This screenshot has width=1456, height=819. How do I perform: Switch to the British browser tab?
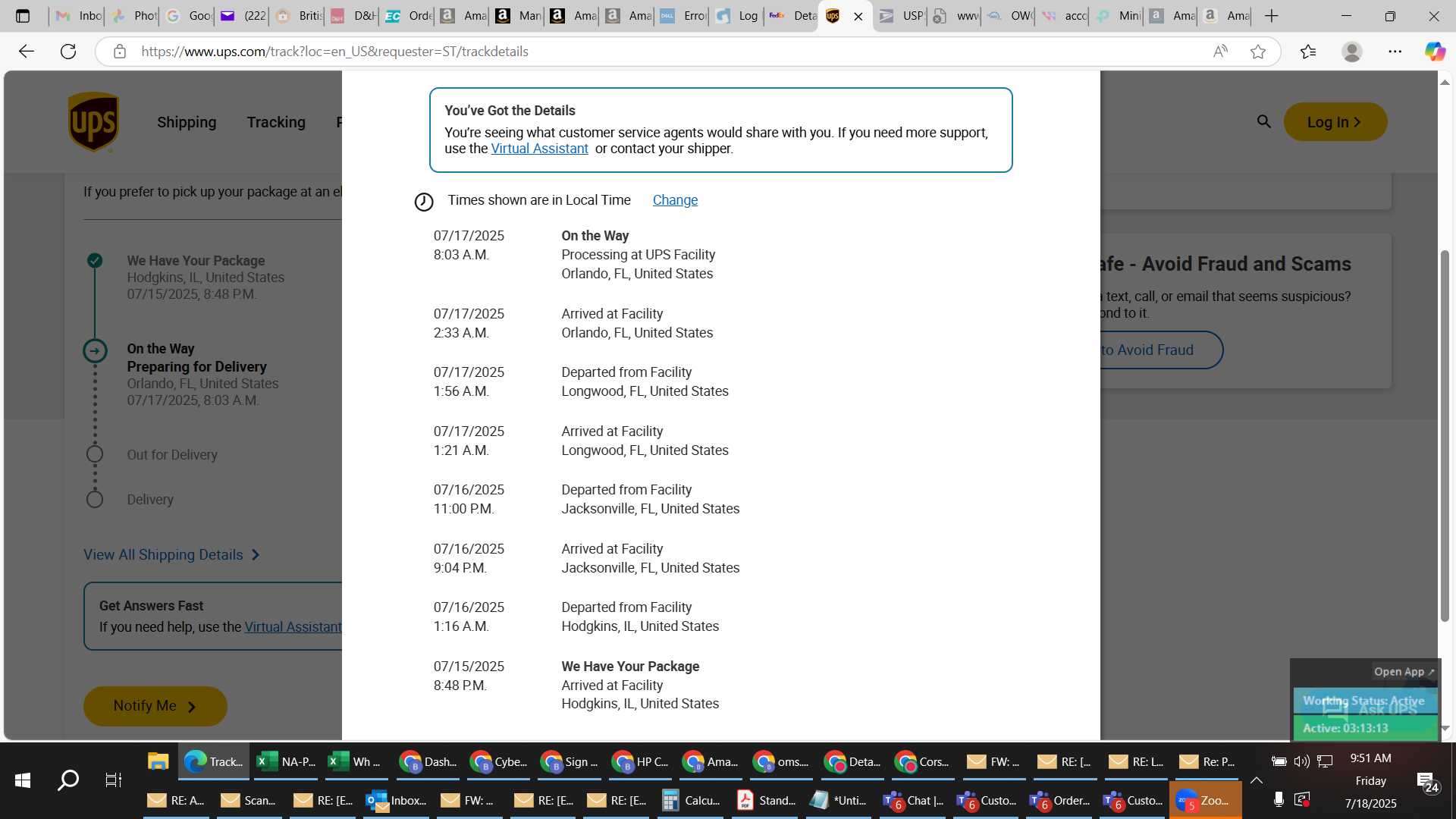pos(298,16)
